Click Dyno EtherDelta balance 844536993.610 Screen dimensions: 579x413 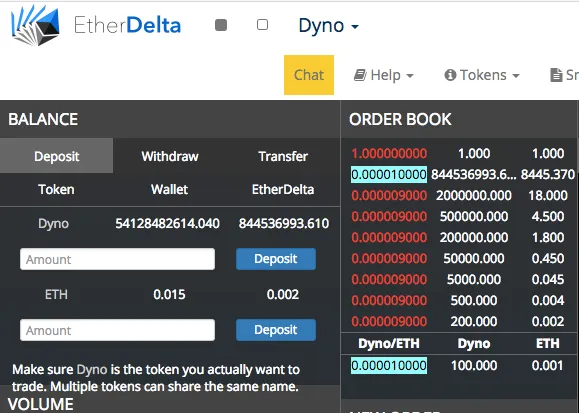pyautogui.click(x=284, y=223)
